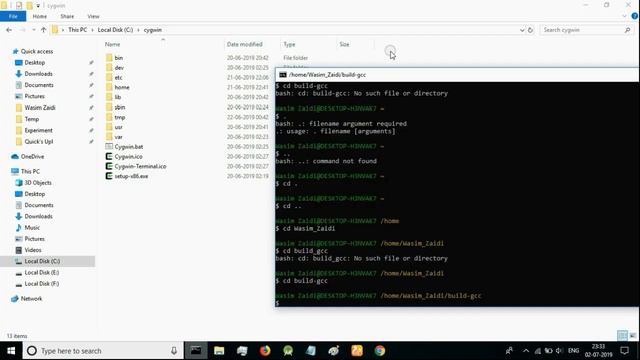Expand the address bar history dropdown

[522, 30]
